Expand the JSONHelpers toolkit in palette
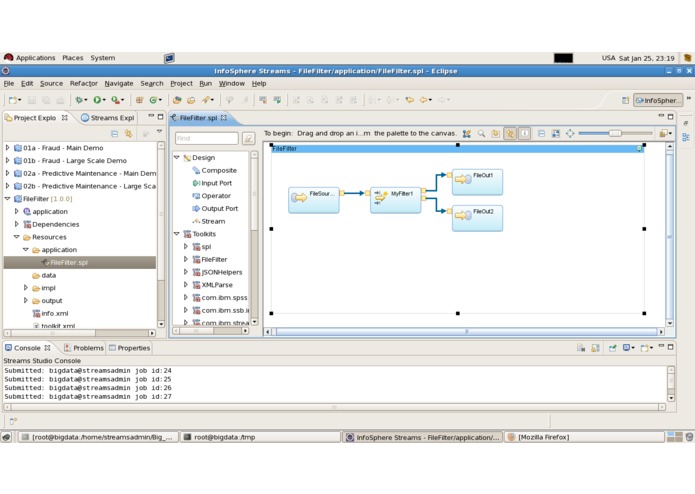 tap(186, 272)
